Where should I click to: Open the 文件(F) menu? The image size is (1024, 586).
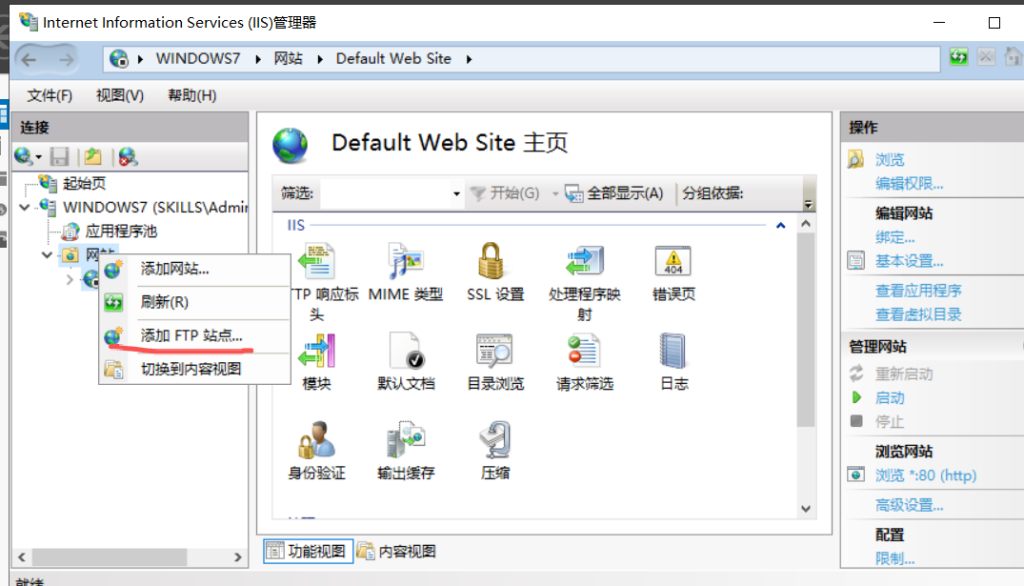pyautogui.click(x=50, y=95)
